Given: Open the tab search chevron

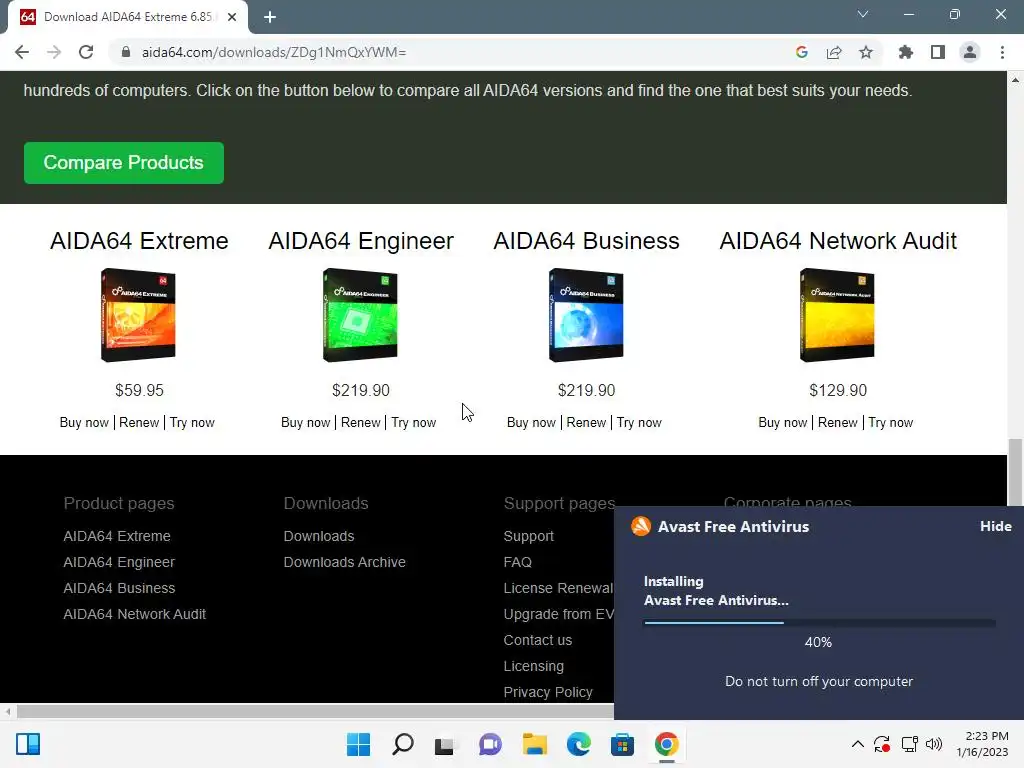Looking at the screenshot, I should (863, 14).
